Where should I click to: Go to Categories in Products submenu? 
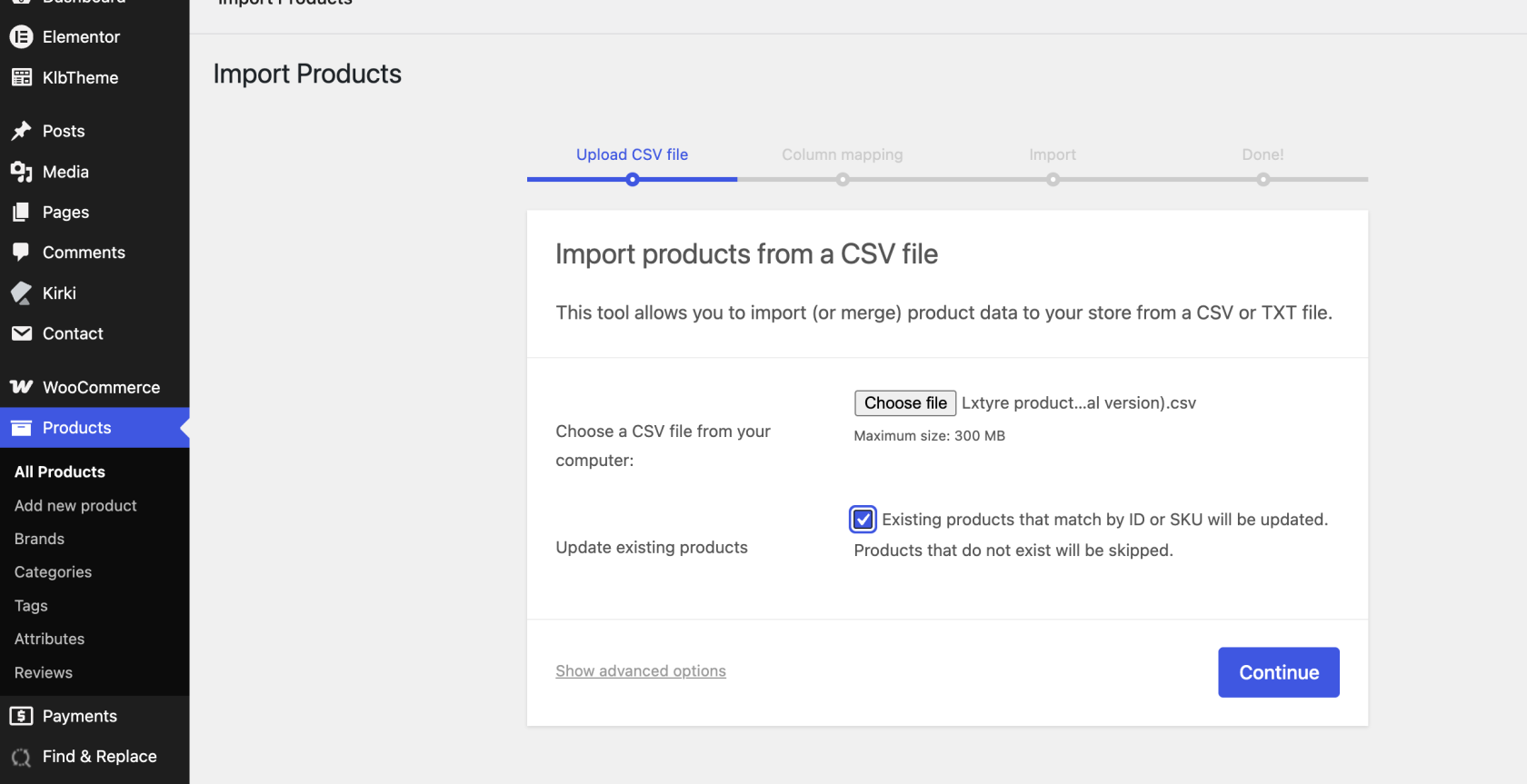[x=53, y=571]
